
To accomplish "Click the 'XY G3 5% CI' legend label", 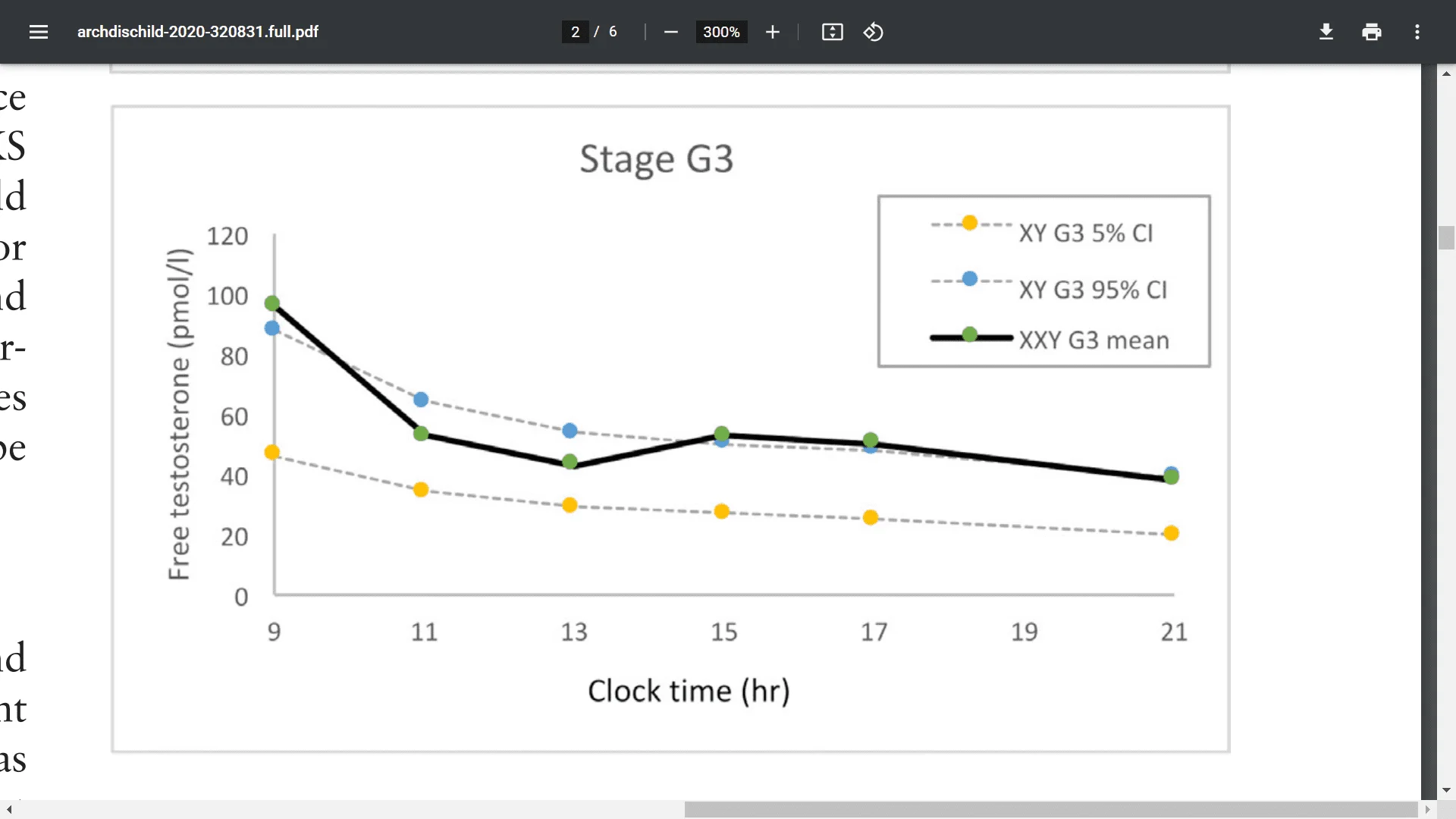I will pos(1086,233).
